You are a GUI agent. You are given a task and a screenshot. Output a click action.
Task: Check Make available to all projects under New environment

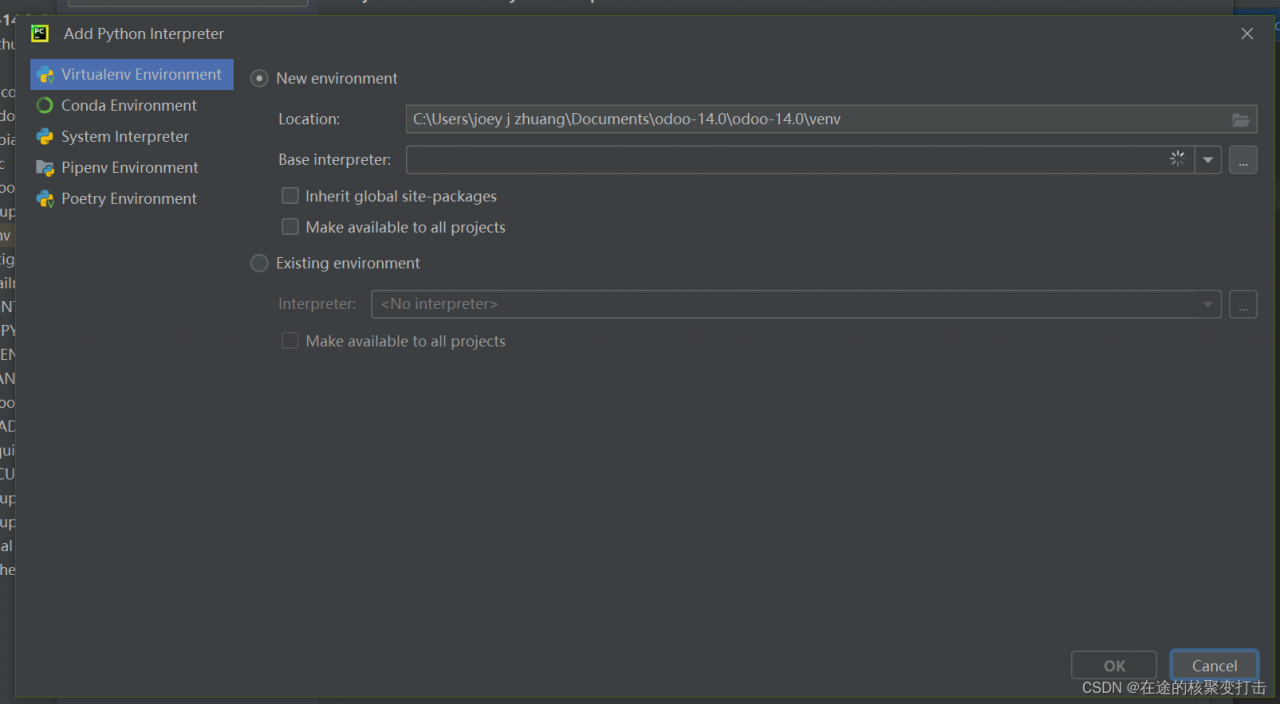click(x=290, y=227)
